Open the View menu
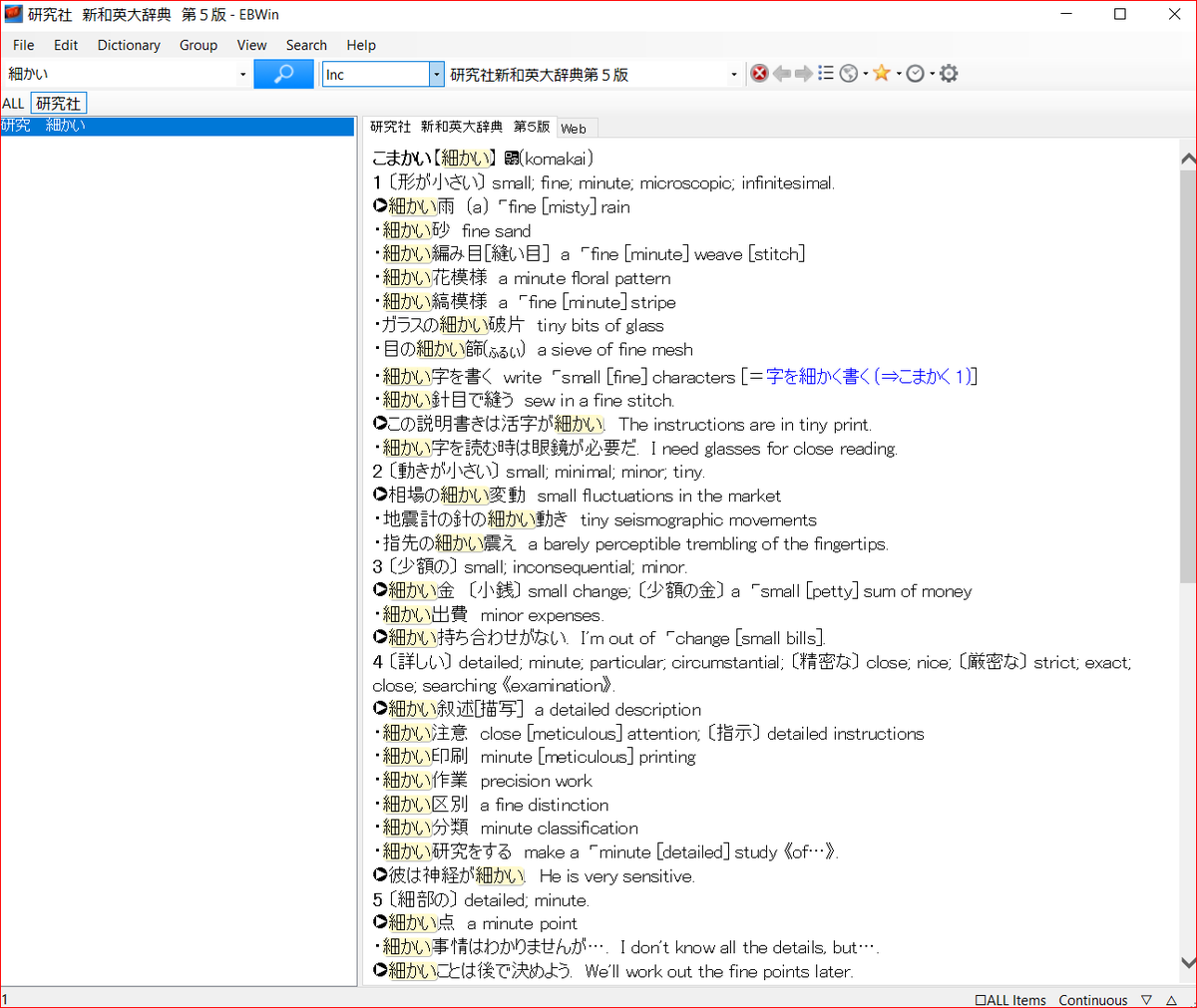This screenshot has height=1008, width=1197. click(x=251, y=45)
